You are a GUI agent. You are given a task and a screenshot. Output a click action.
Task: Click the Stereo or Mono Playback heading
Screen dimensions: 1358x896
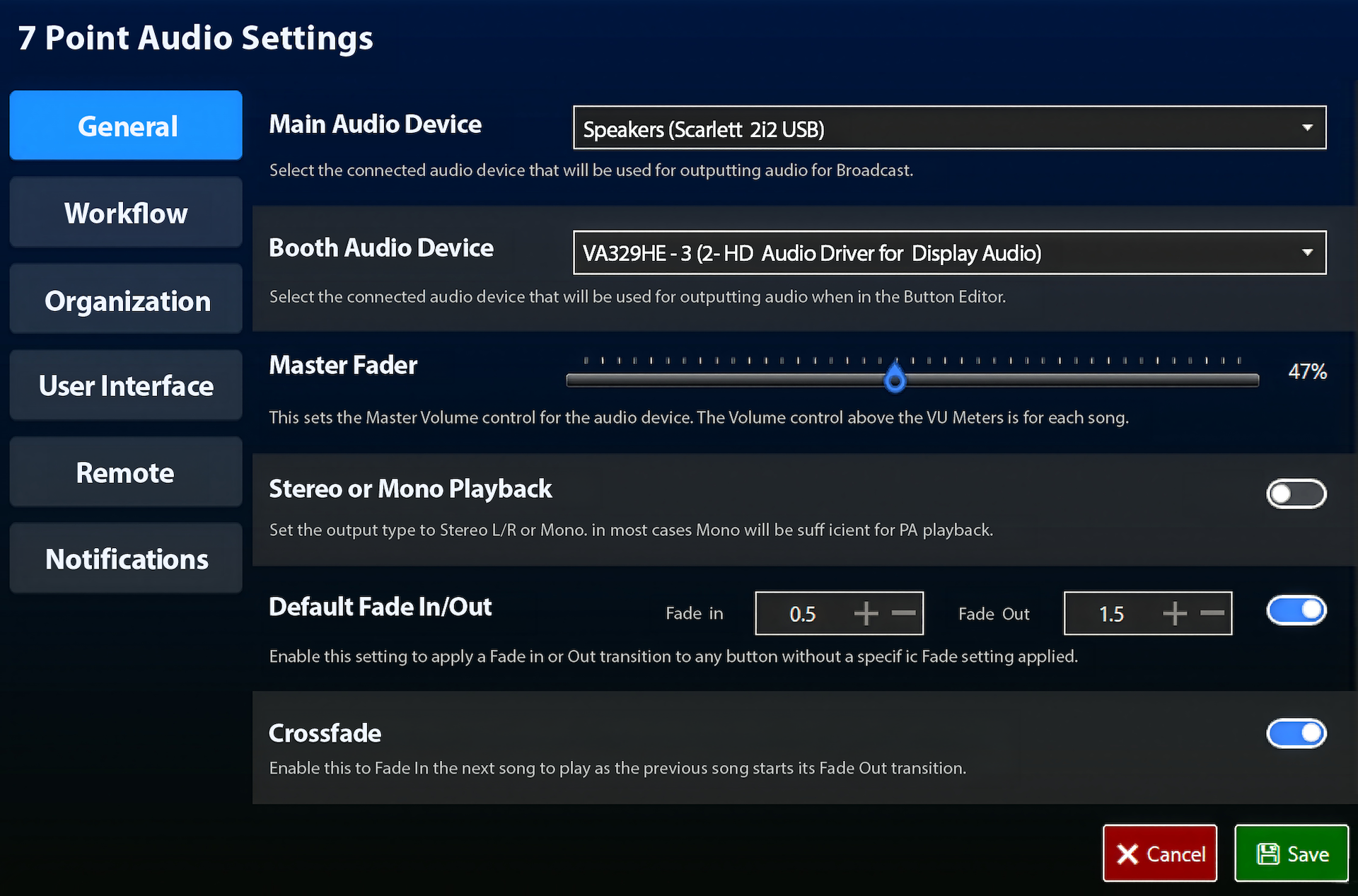[410, 489]
